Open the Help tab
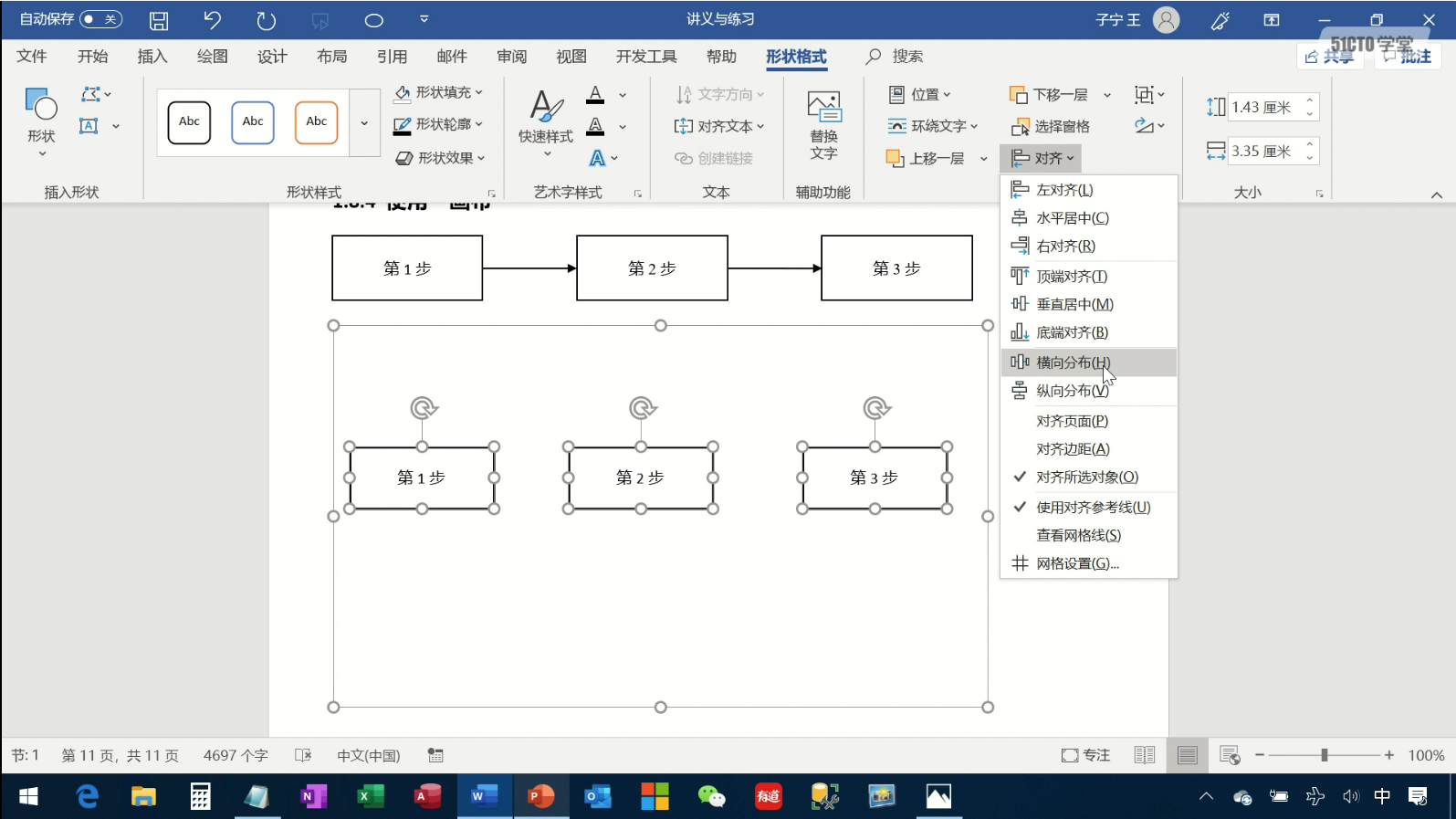Viewport: 1456px width, 819px height. tap(721, 57)
